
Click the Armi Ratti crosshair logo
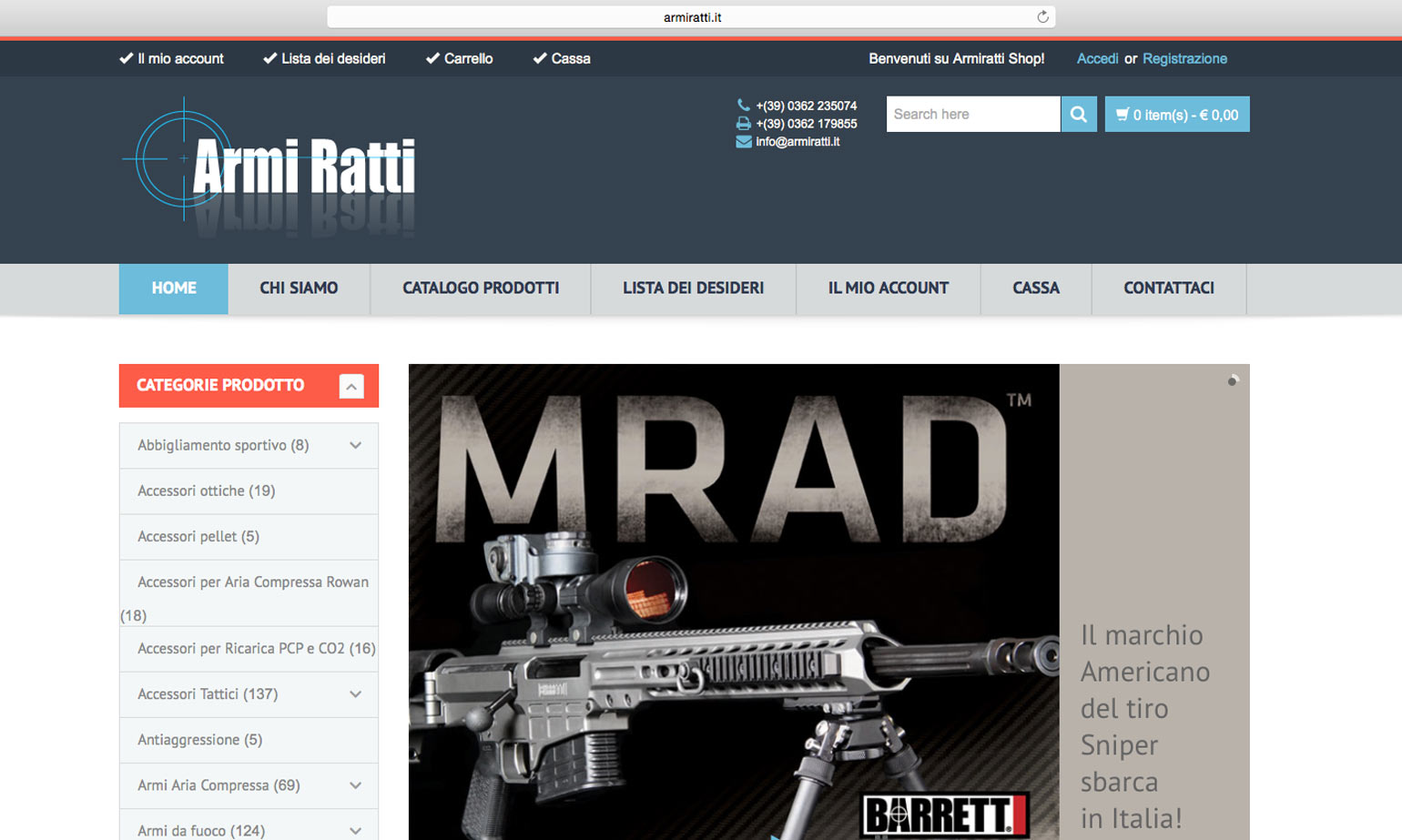[269, 166]
